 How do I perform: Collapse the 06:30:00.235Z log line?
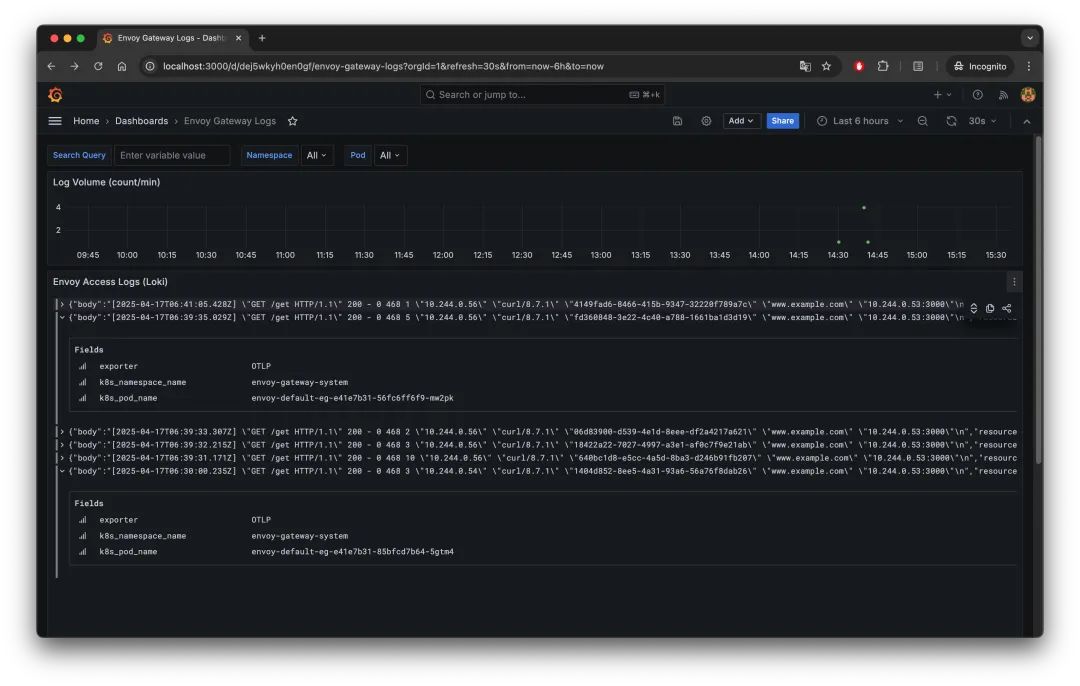point(62,471)
